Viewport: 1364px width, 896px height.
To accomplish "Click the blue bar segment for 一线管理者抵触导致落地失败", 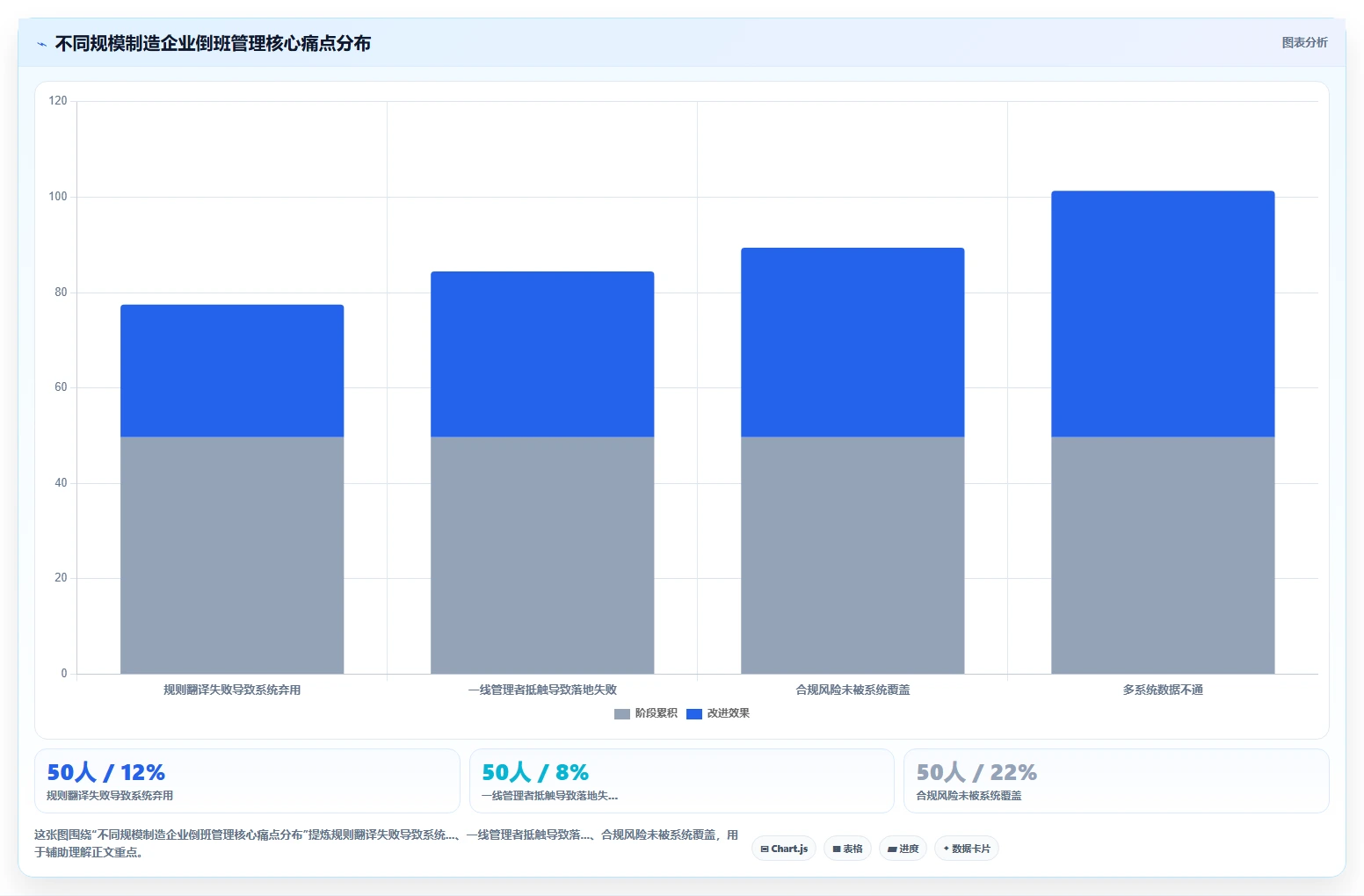I will [x=542, y=354].
